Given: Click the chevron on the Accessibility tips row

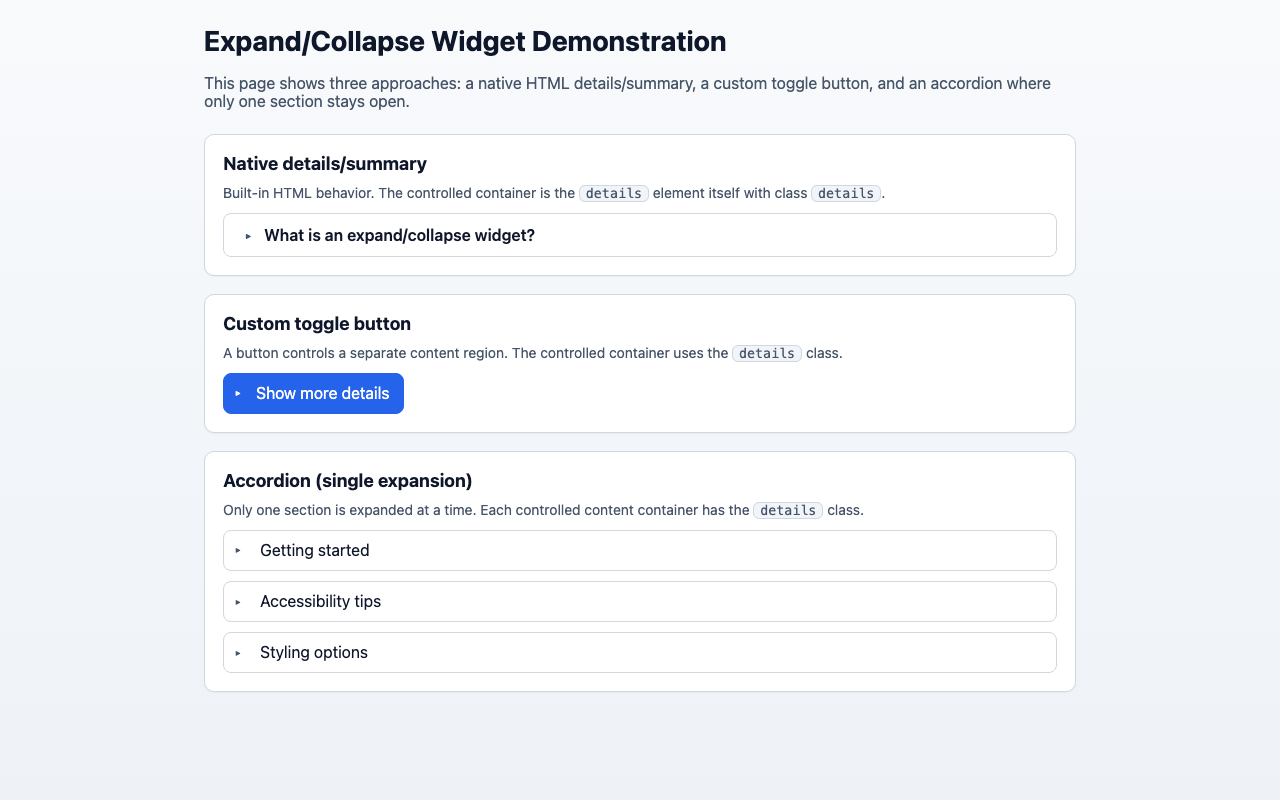Looking at the screenshot, I should tap(239, 601).
